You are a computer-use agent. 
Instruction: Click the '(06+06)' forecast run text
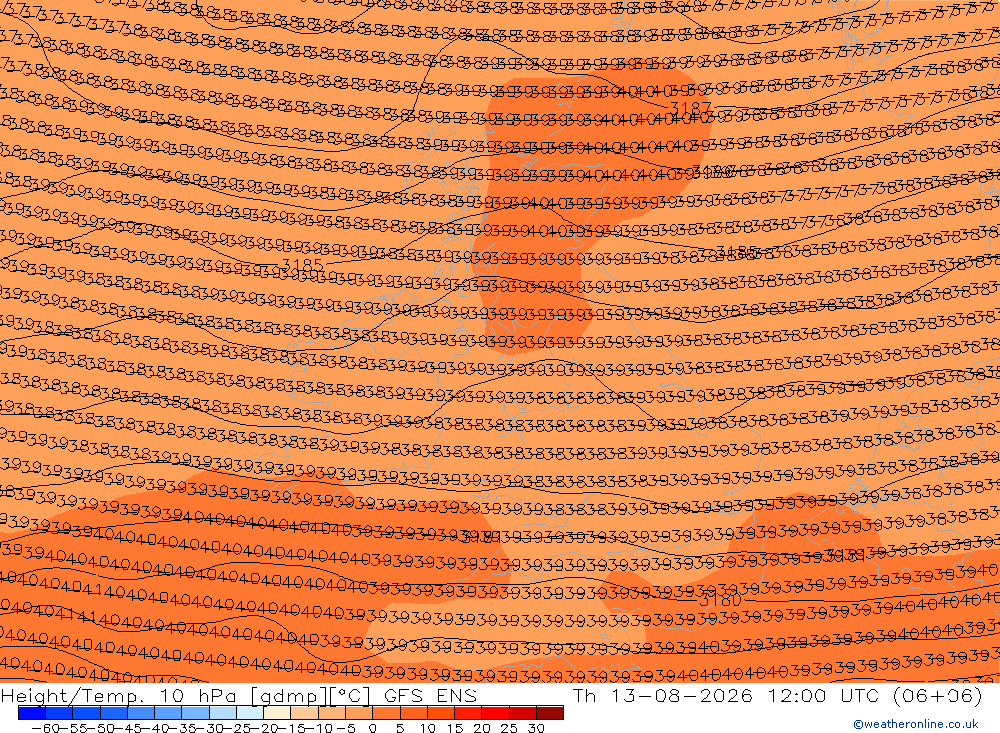click(x=938, y=695)
